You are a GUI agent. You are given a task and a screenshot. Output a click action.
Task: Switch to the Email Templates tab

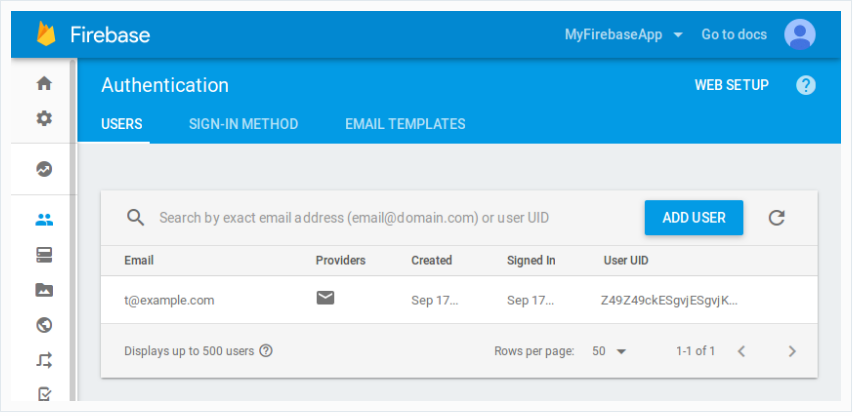[x=405, y=124]
